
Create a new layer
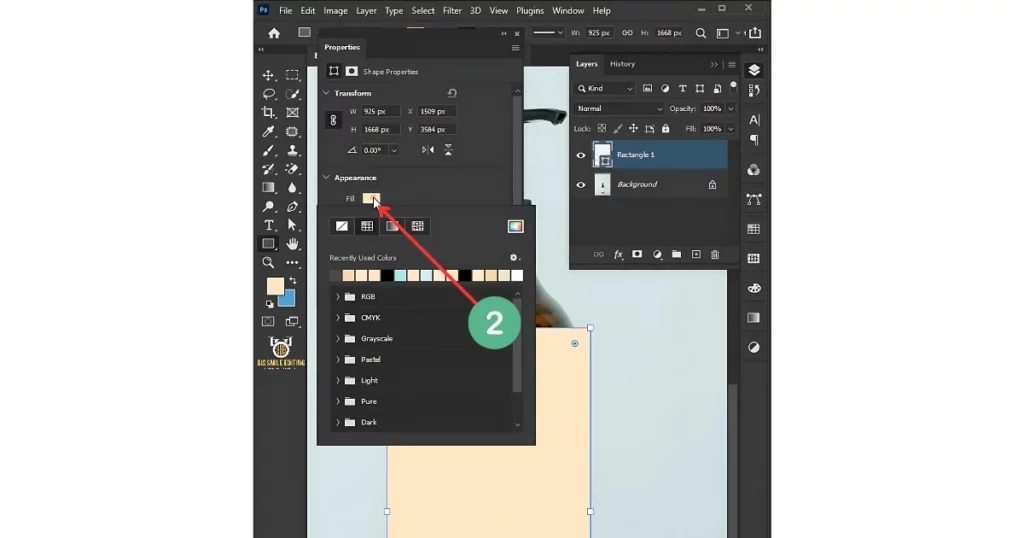pos(696,255)
